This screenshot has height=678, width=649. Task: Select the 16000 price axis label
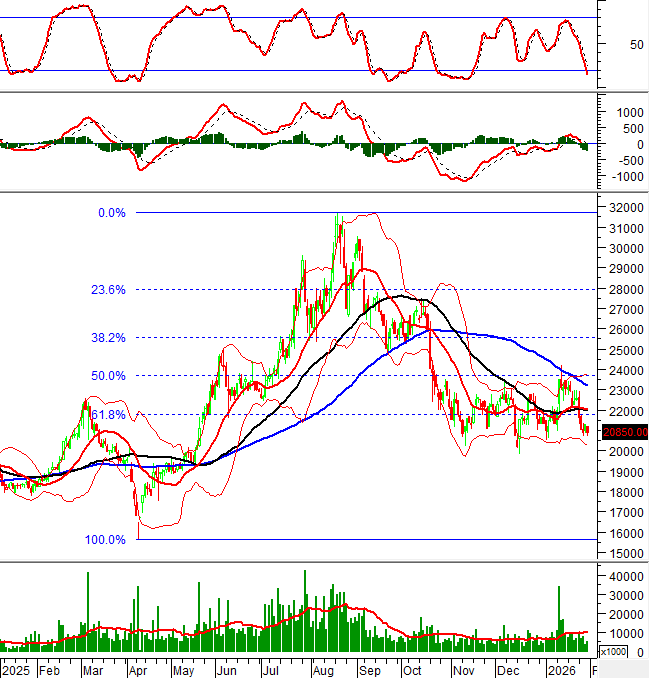[x=622, y=534]
